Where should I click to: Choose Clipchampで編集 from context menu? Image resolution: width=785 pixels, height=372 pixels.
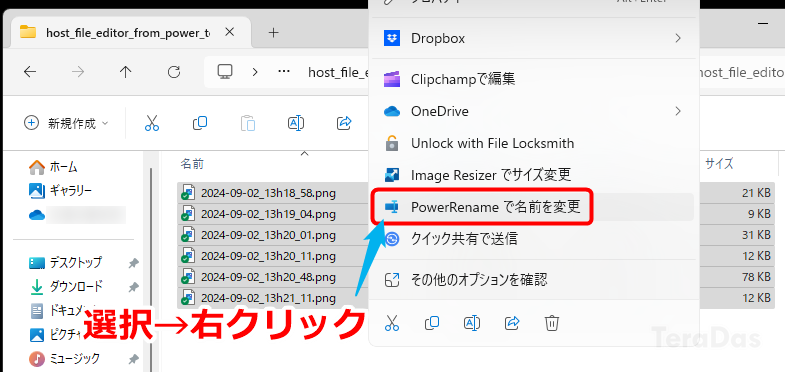[533, 79]
